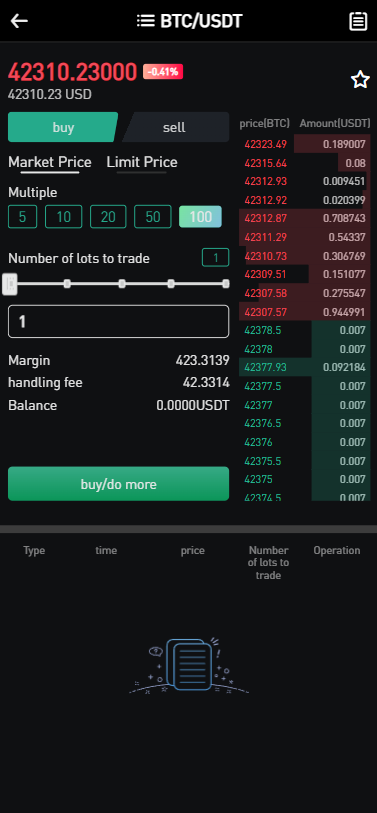
Task: Select the 42312.87 sell order row
Action: tap(305, 218)
